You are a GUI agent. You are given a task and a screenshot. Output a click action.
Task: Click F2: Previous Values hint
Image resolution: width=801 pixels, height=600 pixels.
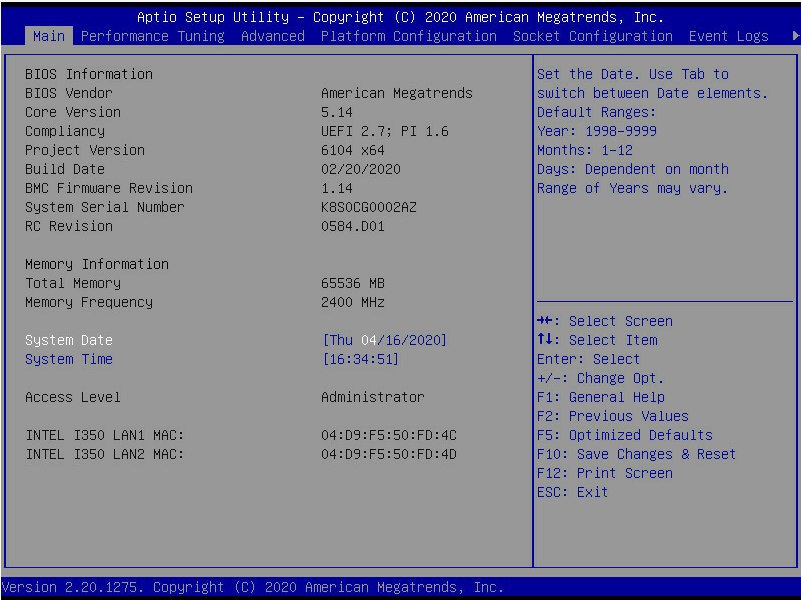(x=612, y=416)
